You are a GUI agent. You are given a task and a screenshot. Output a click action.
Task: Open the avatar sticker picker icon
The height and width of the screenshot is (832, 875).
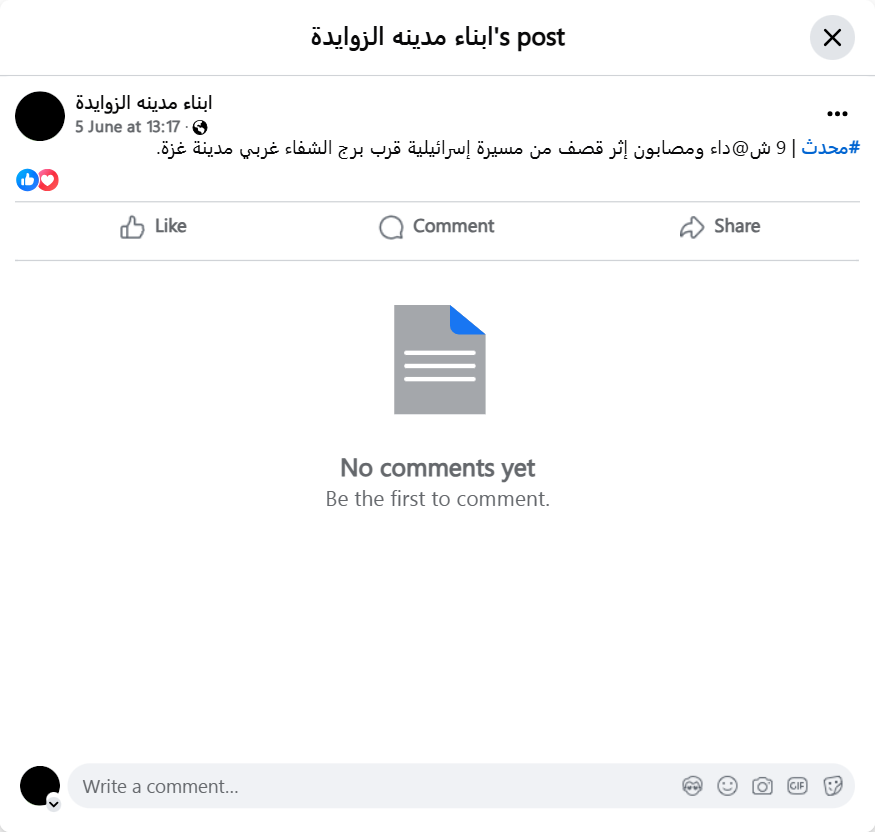coord(693,786)
